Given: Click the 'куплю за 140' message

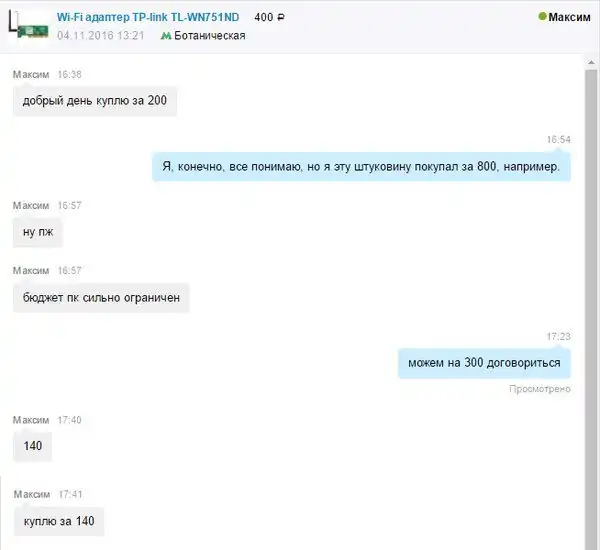Looking at the screenshot, I should pyautogui.click(x=59, y=521).
